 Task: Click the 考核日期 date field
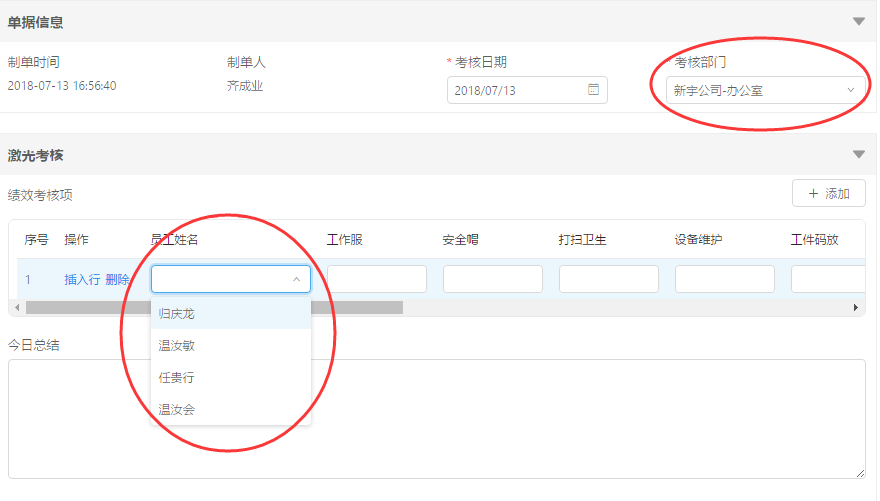point(527,90)
